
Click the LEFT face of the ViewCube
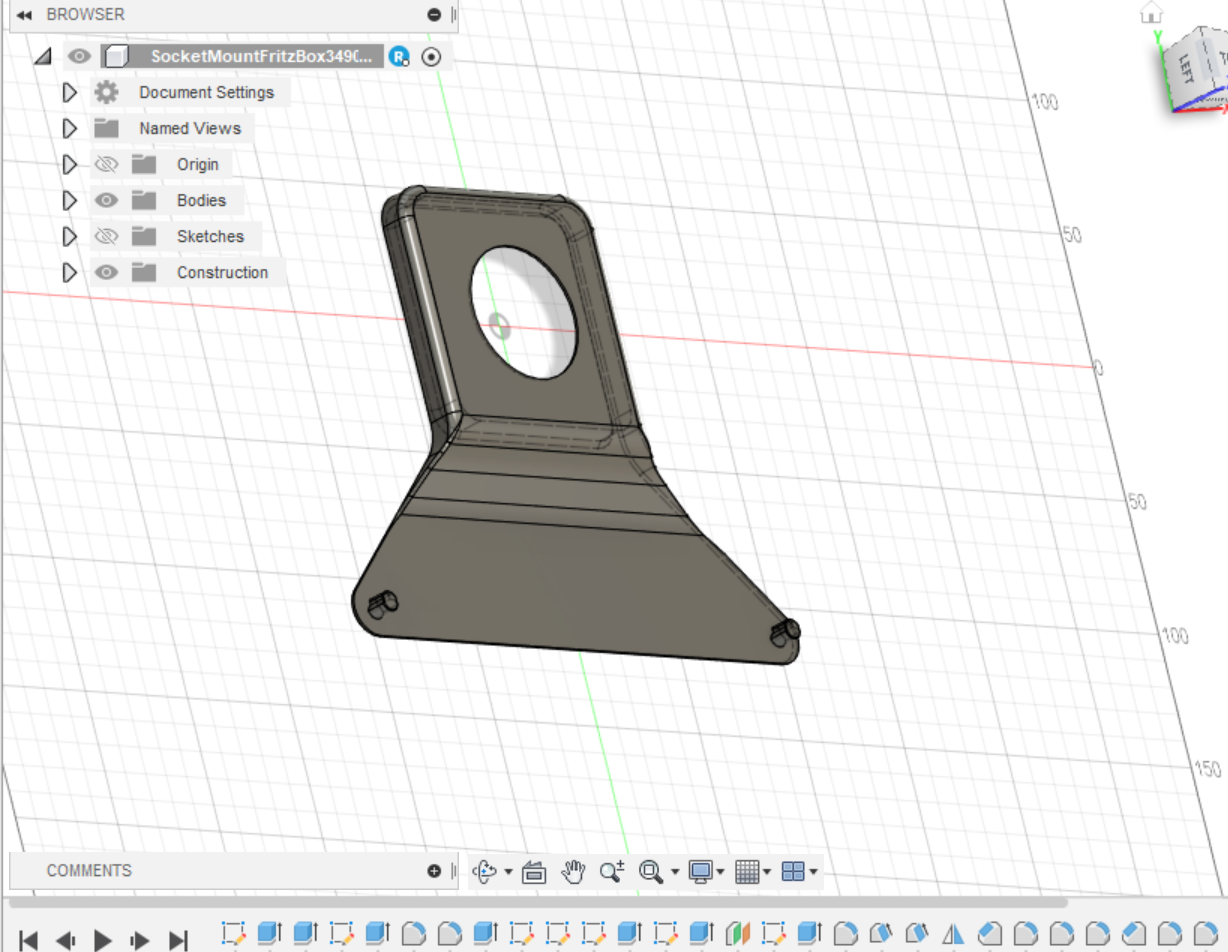1186,70
